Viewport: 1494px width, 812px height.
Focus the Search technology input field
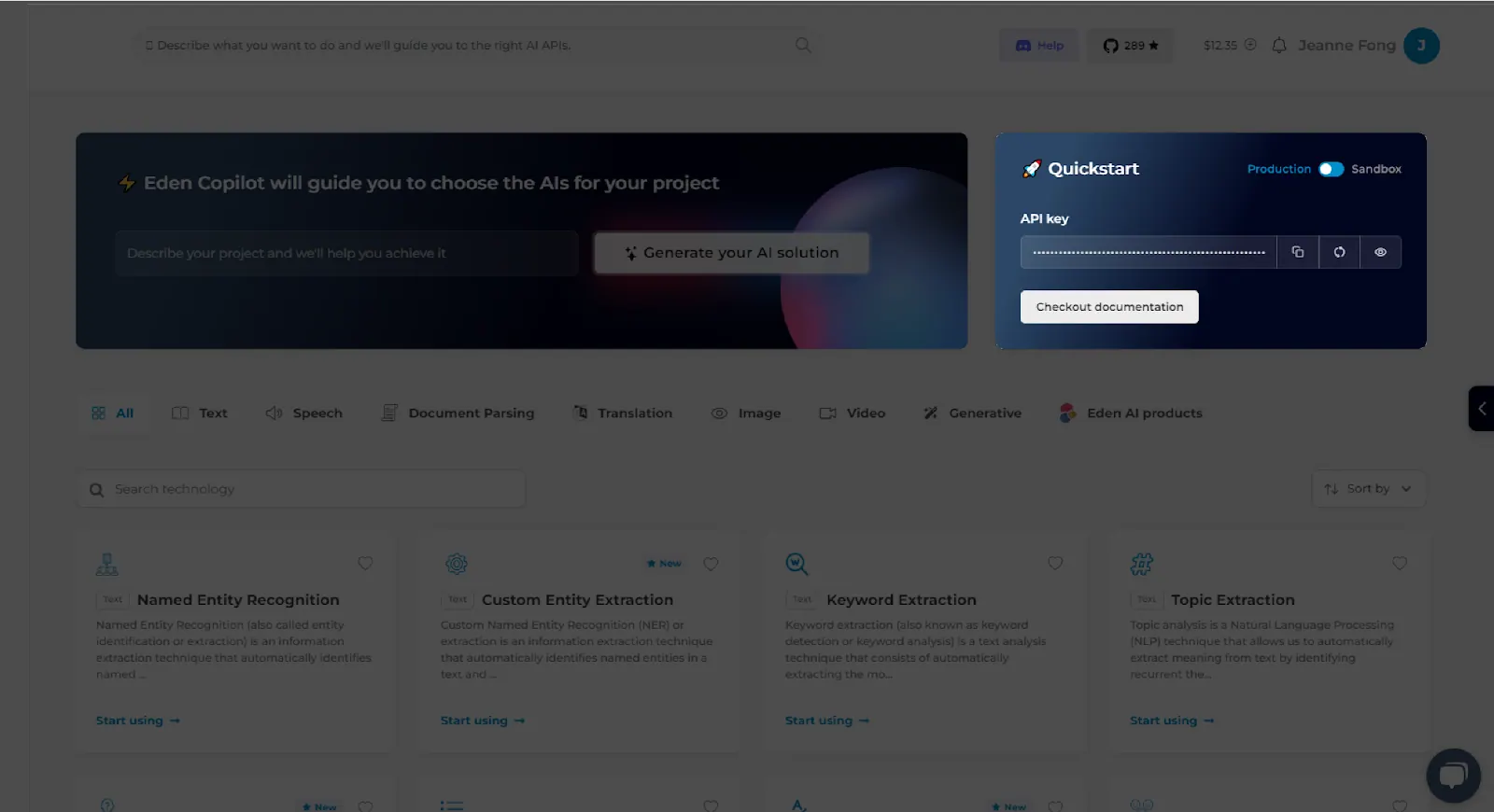click(x=302, y=489)
